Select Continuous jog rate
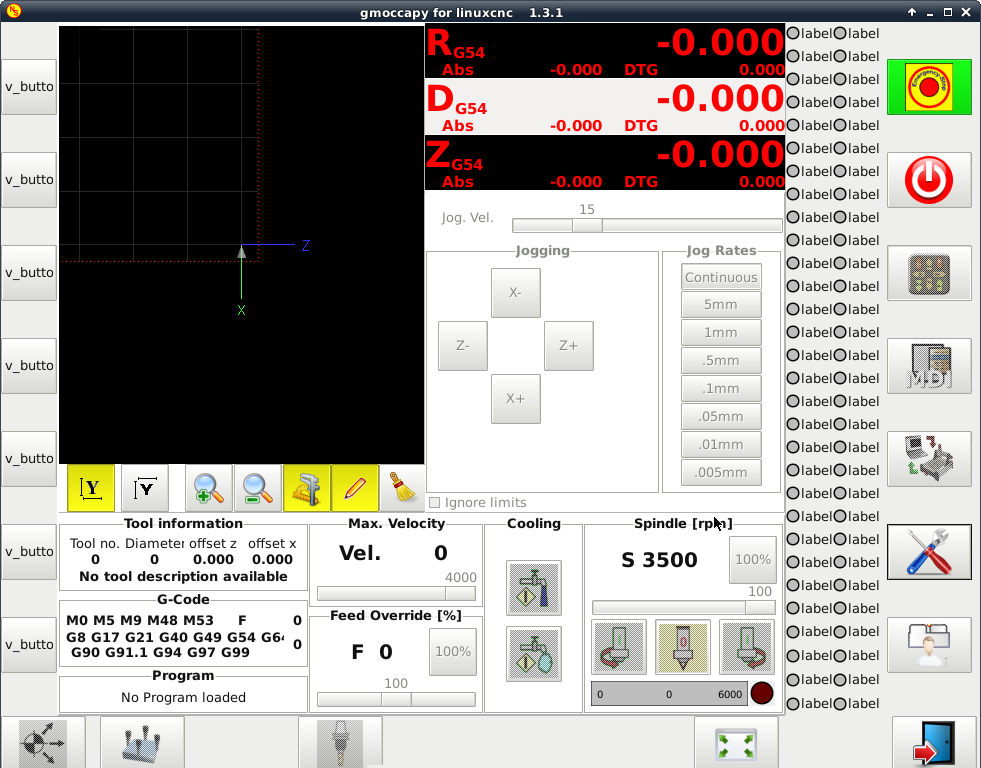This screenshot has width=981, height=768. click(x=721, y=277)
